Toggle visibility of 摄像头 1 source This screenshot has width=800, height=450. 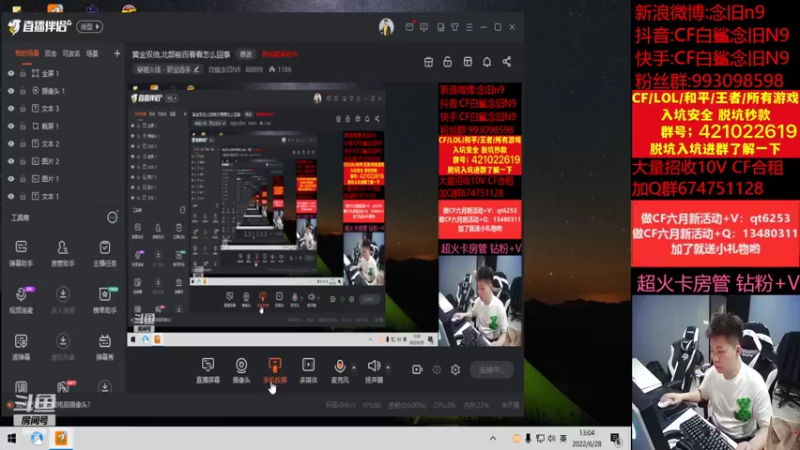pyautogui.click(x=11, y=91)
